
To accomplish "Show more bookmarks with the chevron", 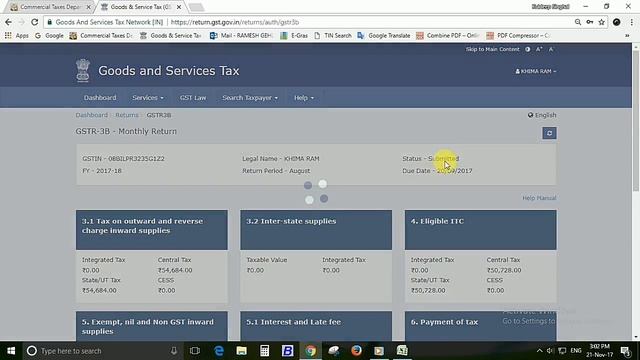I will point(627,36).
